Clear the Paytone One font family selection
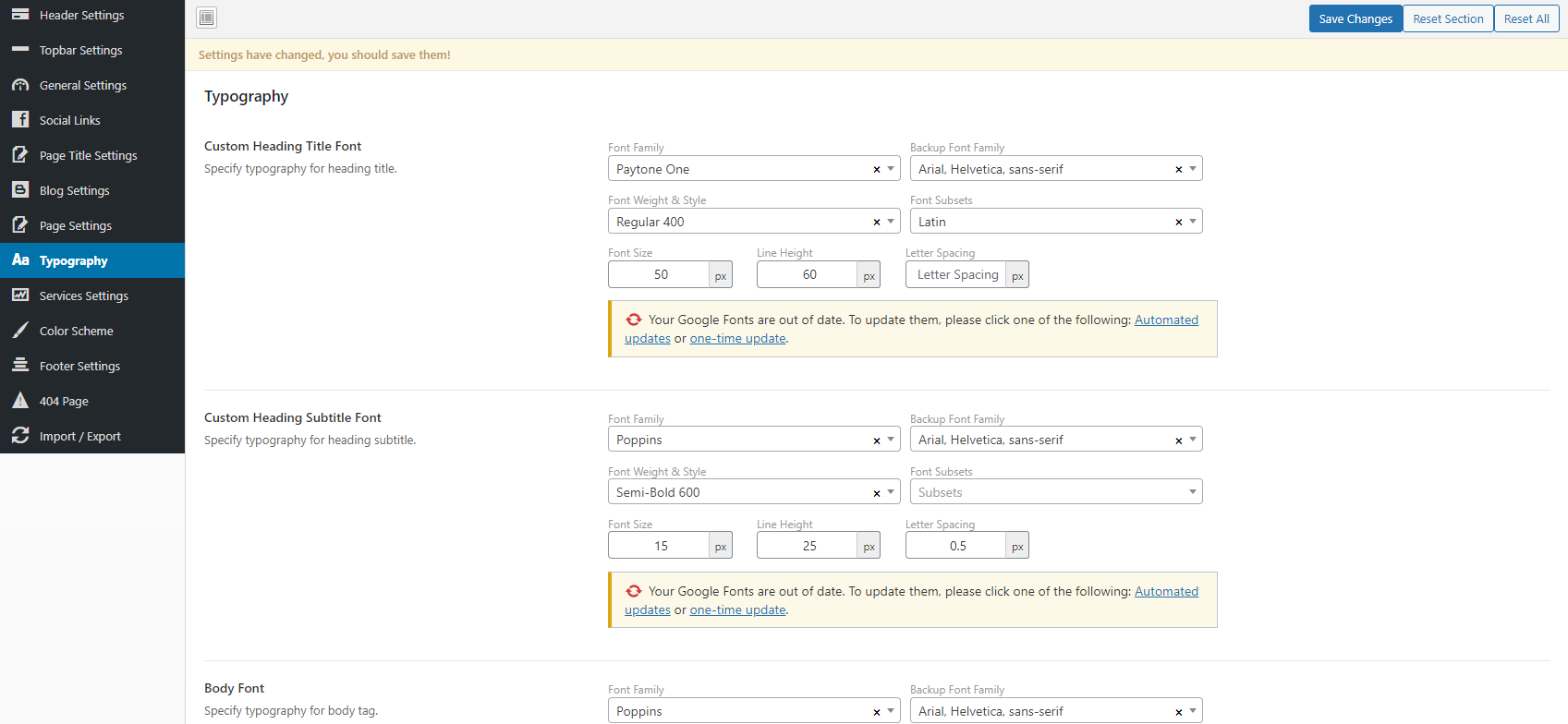1568x724 pixels. pos(877,170)
